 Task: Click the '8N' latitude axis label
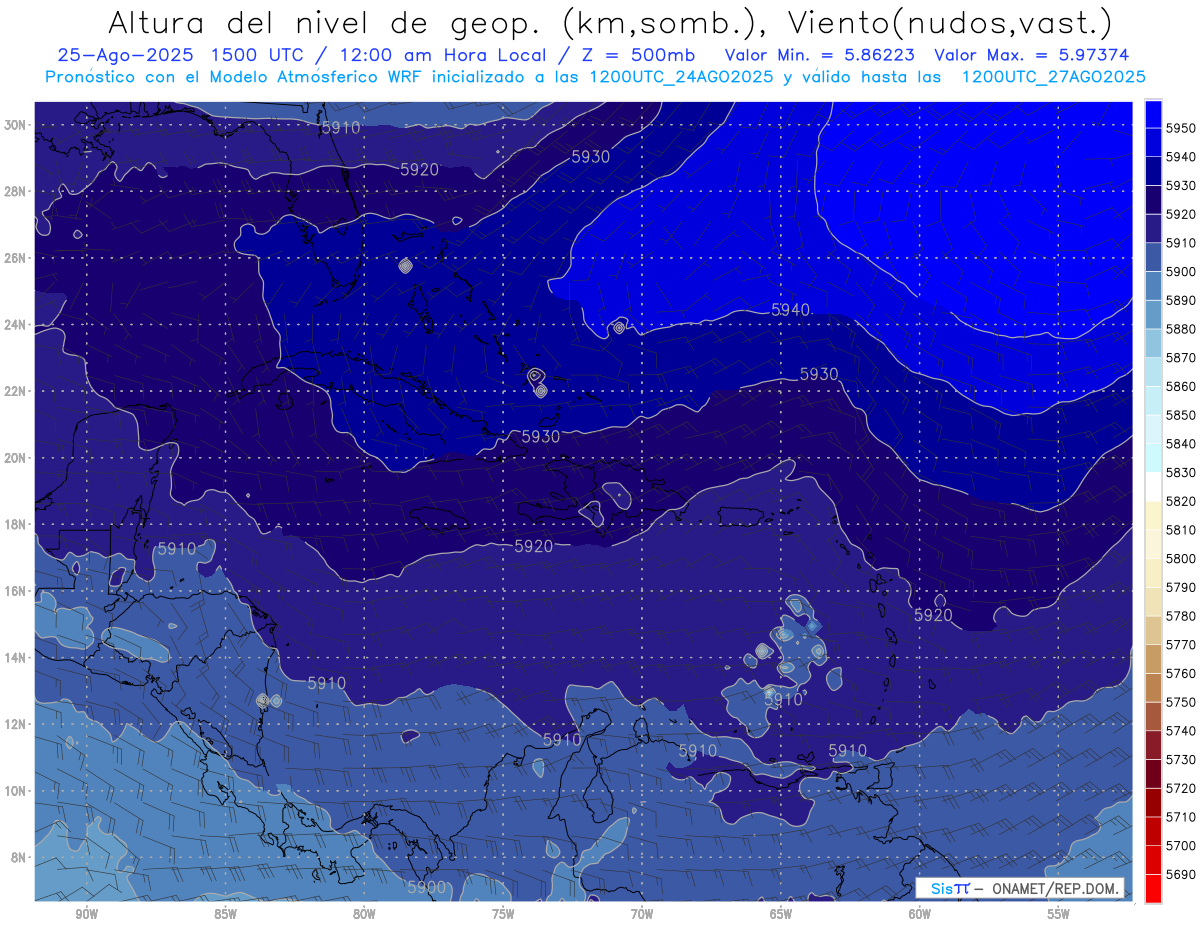tap(17, 857)
